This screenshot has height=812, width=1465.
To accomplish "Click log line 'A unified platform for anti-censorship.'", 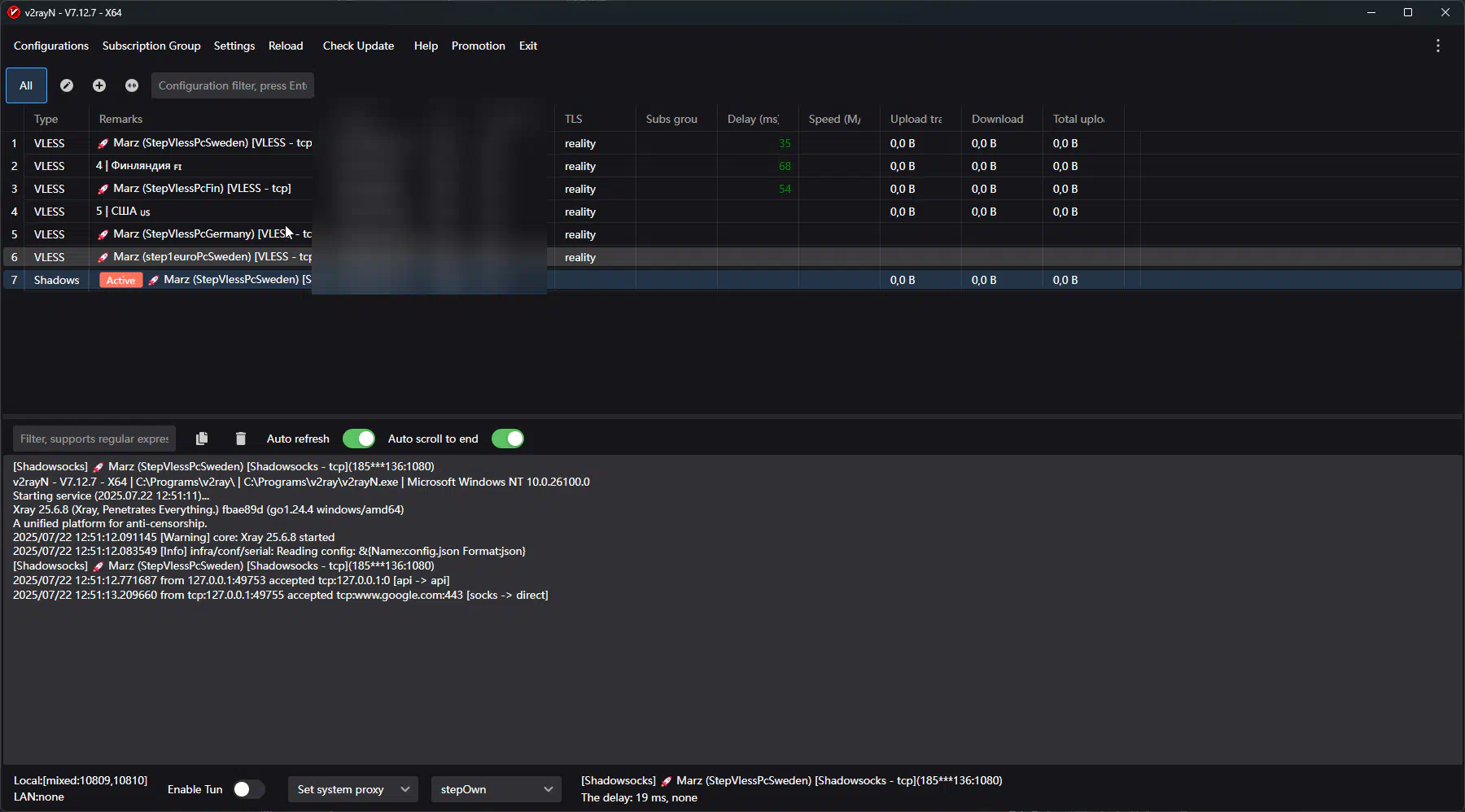I will [110, 523].
